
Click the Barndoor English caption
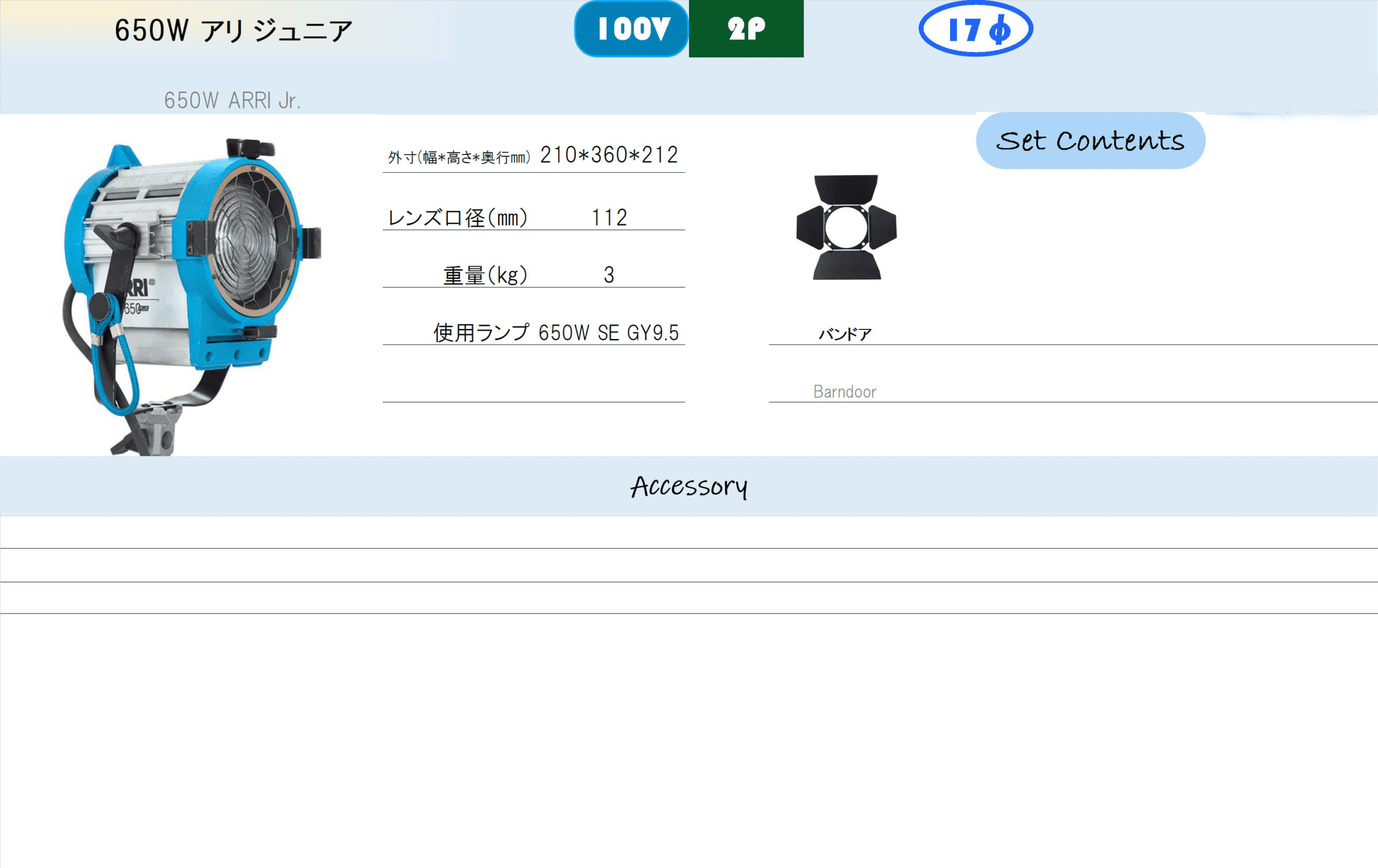pyautogui.click(x=845, y=392)
